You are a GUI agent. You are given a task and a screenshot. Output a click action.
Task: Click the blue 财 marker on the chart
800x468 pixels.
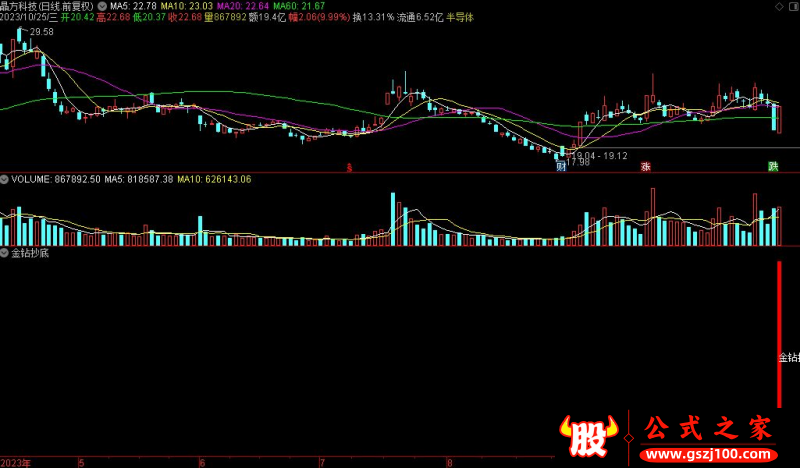561,166
